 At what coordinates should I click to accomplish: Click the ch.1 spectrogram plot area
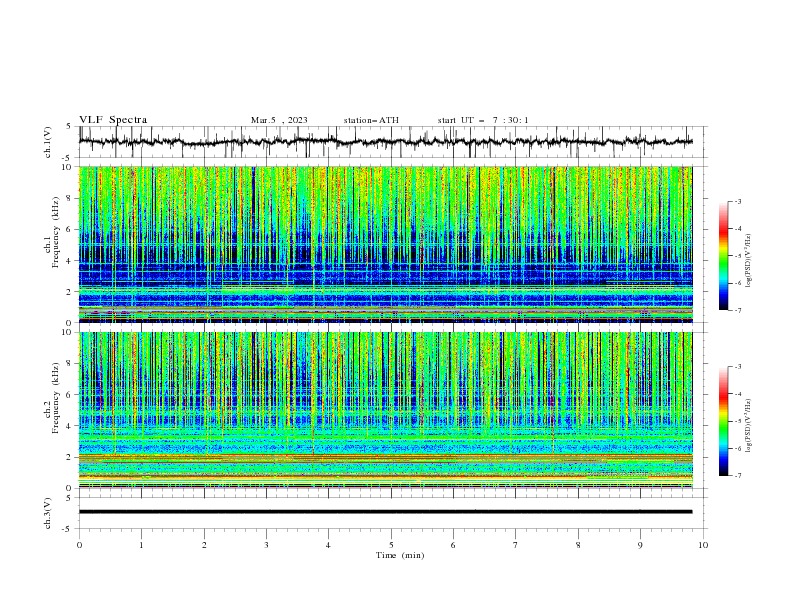[x=385, y=244]
